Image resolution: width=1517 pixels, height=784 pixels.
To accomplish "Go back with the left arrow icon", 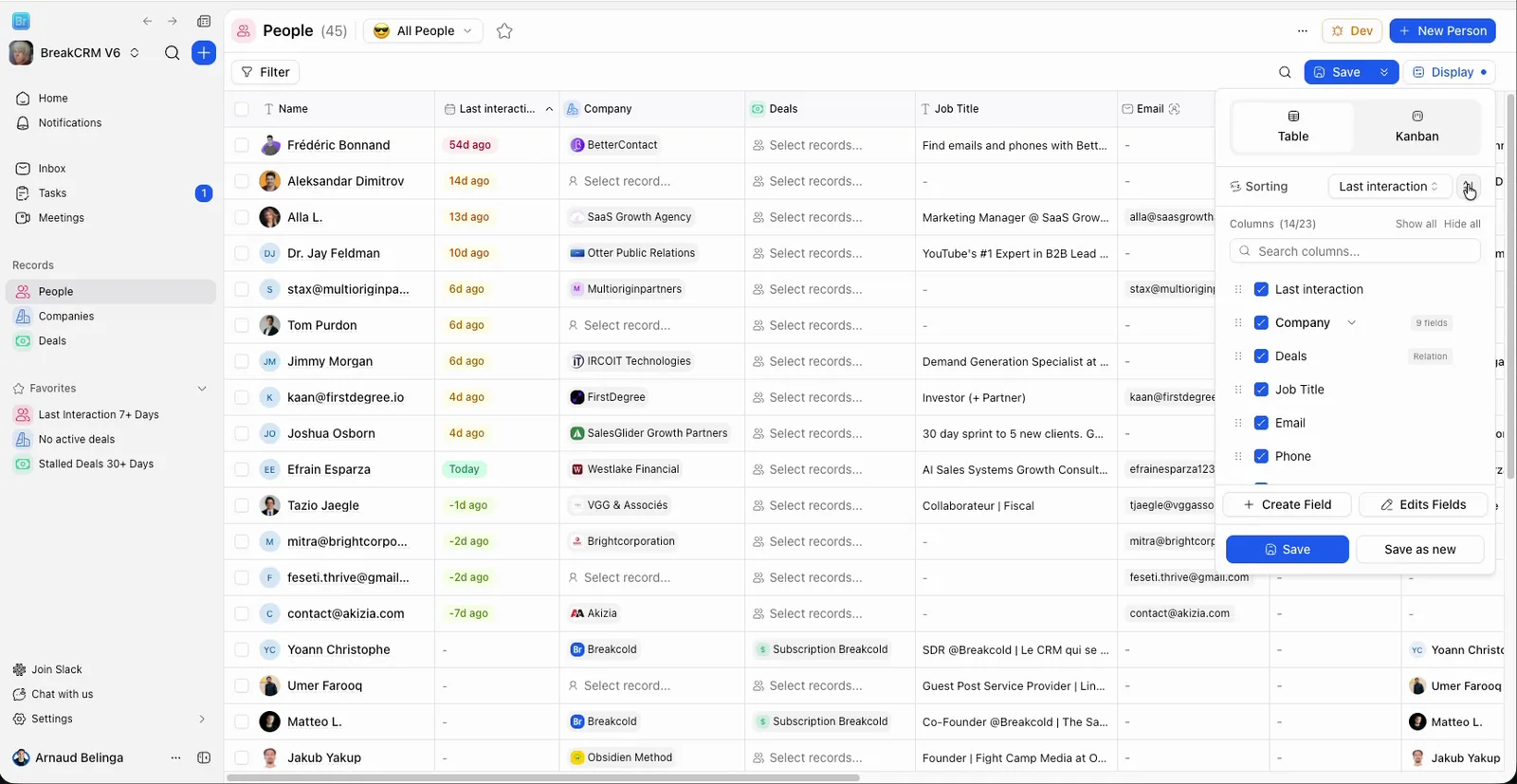I will click(147, 21).
